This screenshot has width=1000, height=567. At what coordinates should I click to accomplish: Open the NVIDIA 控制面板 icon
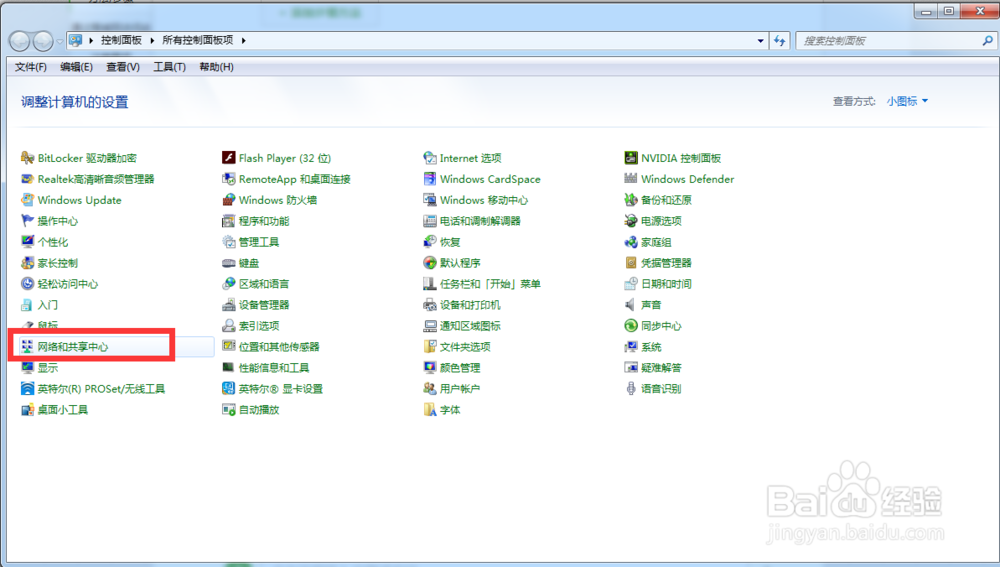coord(631,158)
